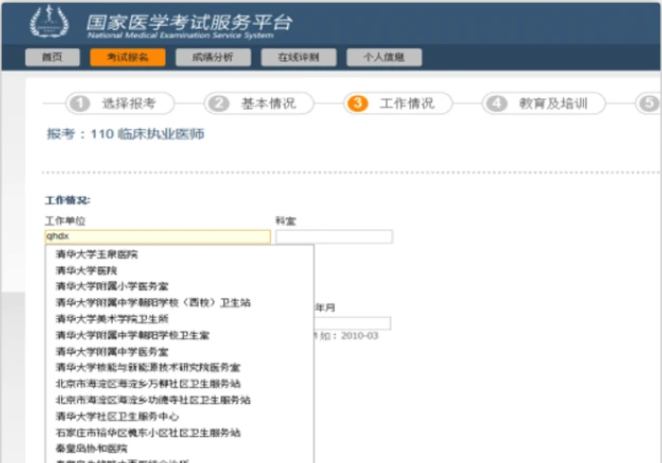Select step 3 工作情况
The image size is (662, 463).
(398, 103)
